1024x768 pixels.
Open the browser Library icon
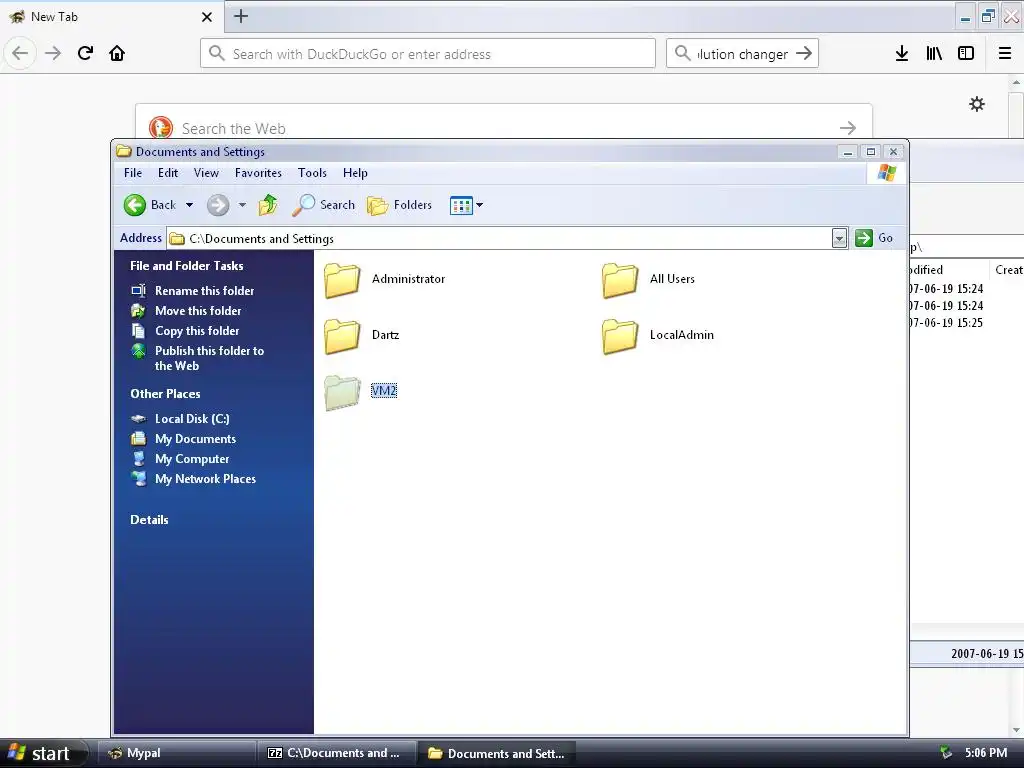coord(934,54)
